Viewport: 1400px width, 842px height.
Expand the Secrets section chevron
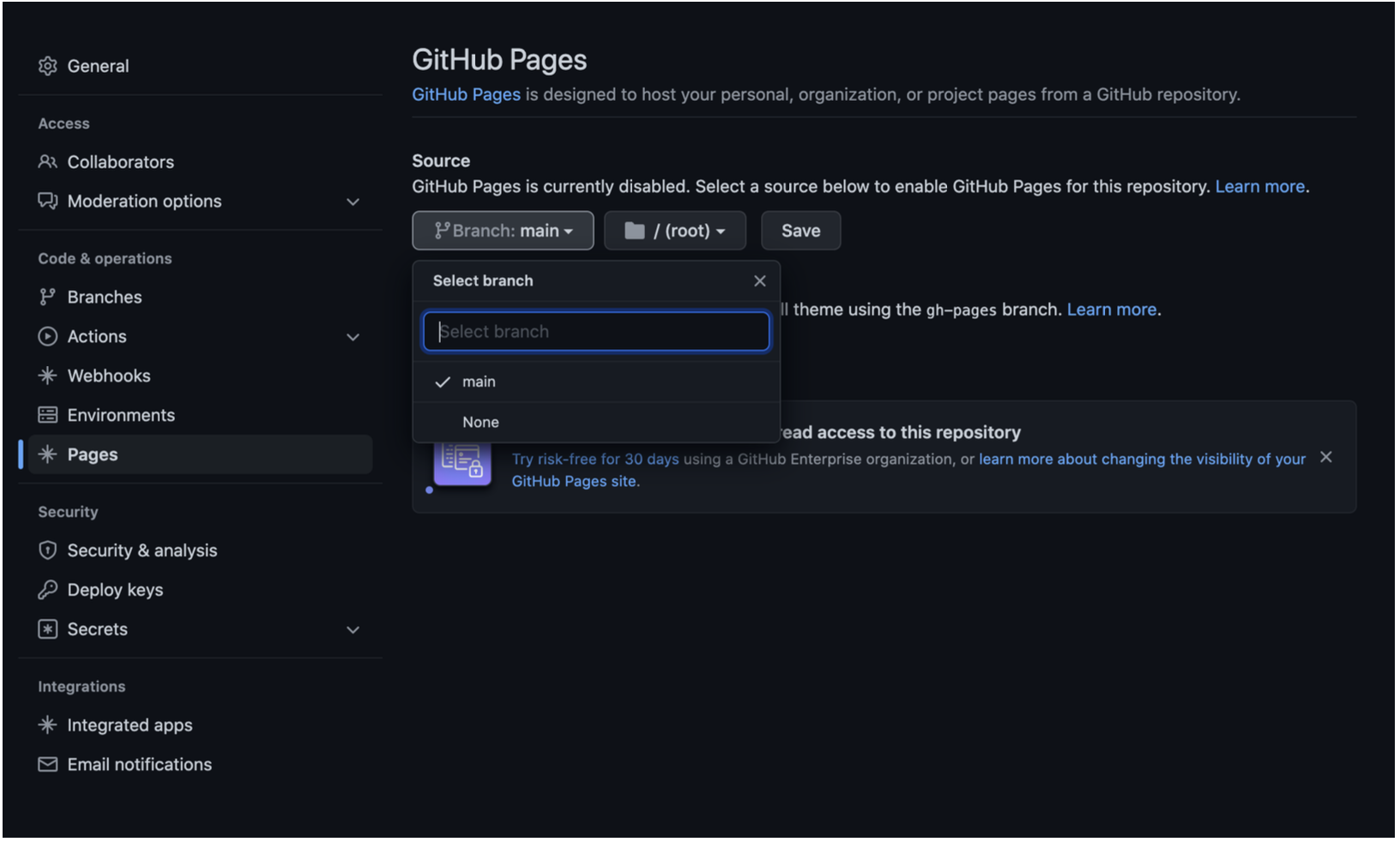click(353, 630)
